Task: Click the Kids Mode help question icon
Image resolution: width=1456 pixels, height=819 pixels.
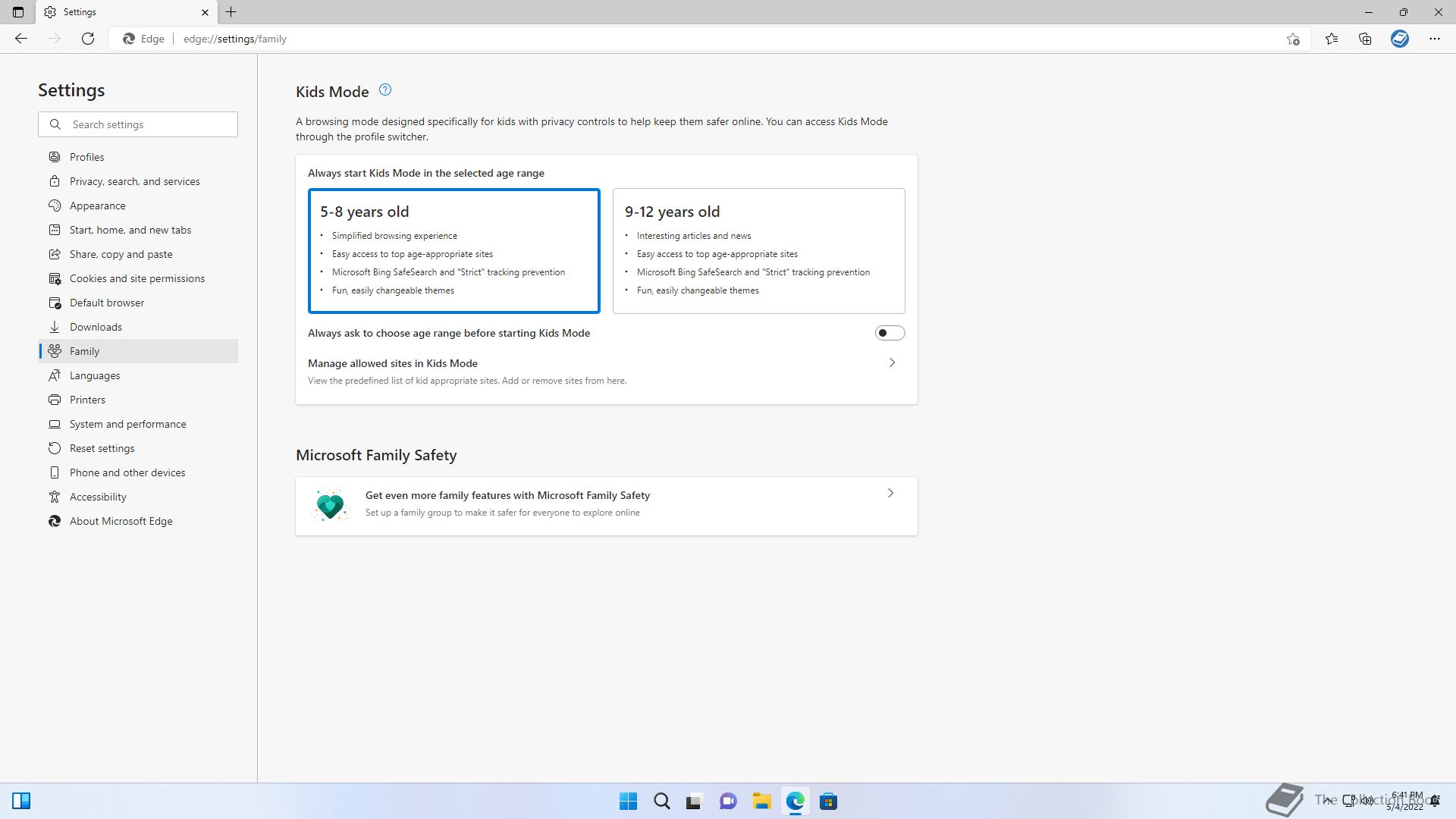Action: tap(385, 90)
